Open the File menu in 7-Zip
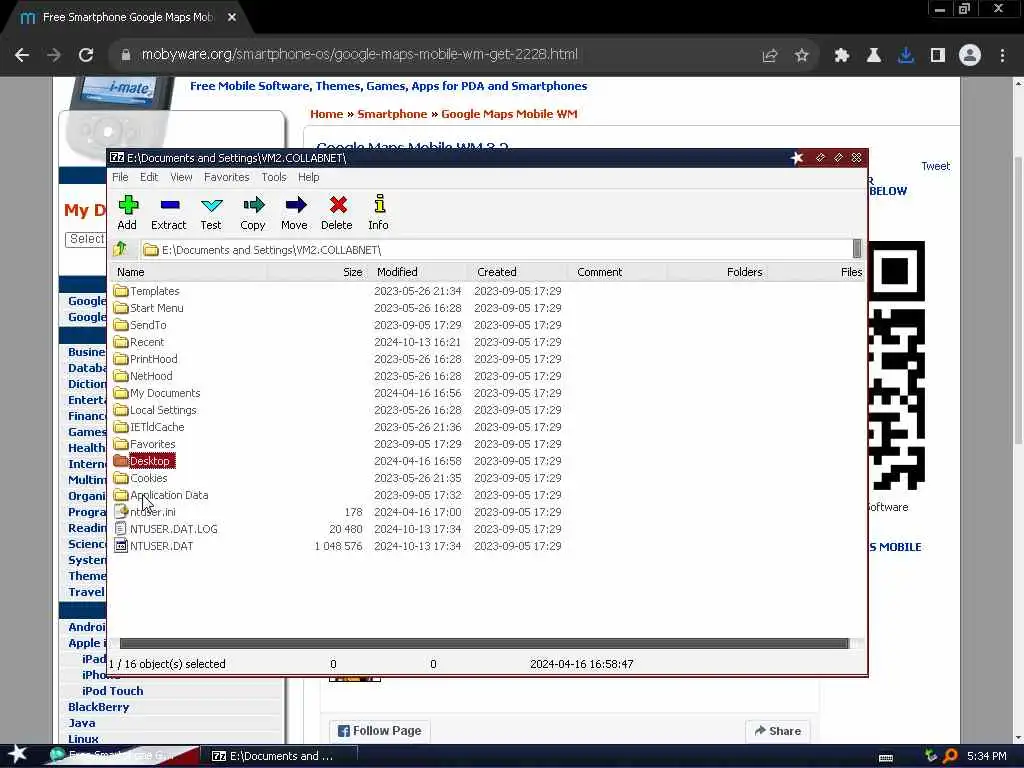The width and height of the screenshot is (1024, 768). point(120,177)
